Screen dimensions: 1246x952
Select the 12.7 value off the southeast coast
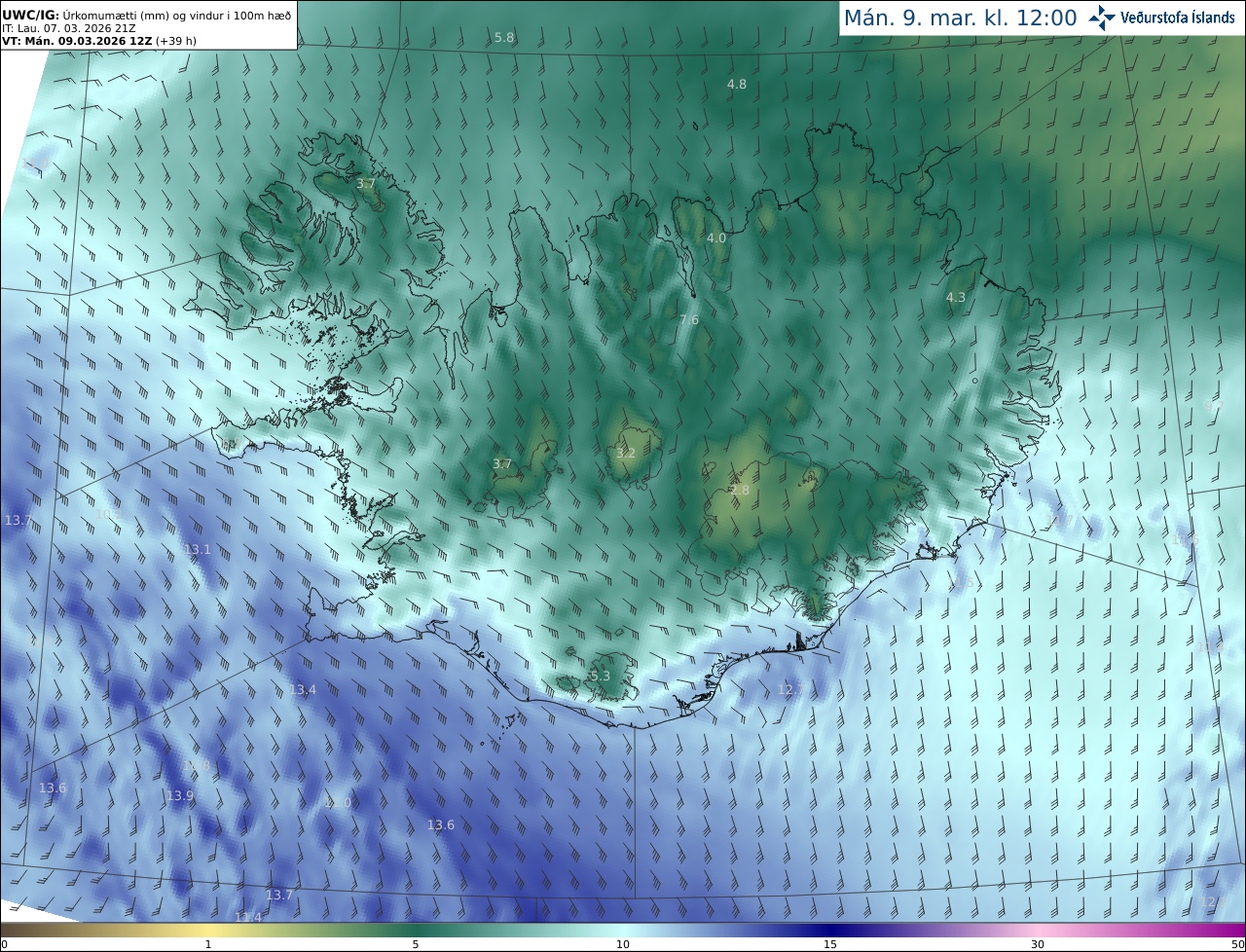[x=790, y=690]
